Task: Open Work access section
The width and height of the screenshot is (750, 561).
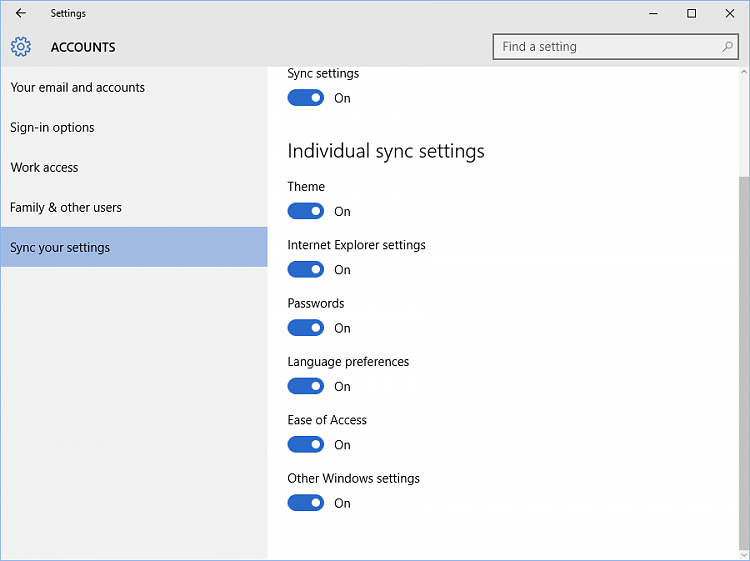Action: coord(134,167)
